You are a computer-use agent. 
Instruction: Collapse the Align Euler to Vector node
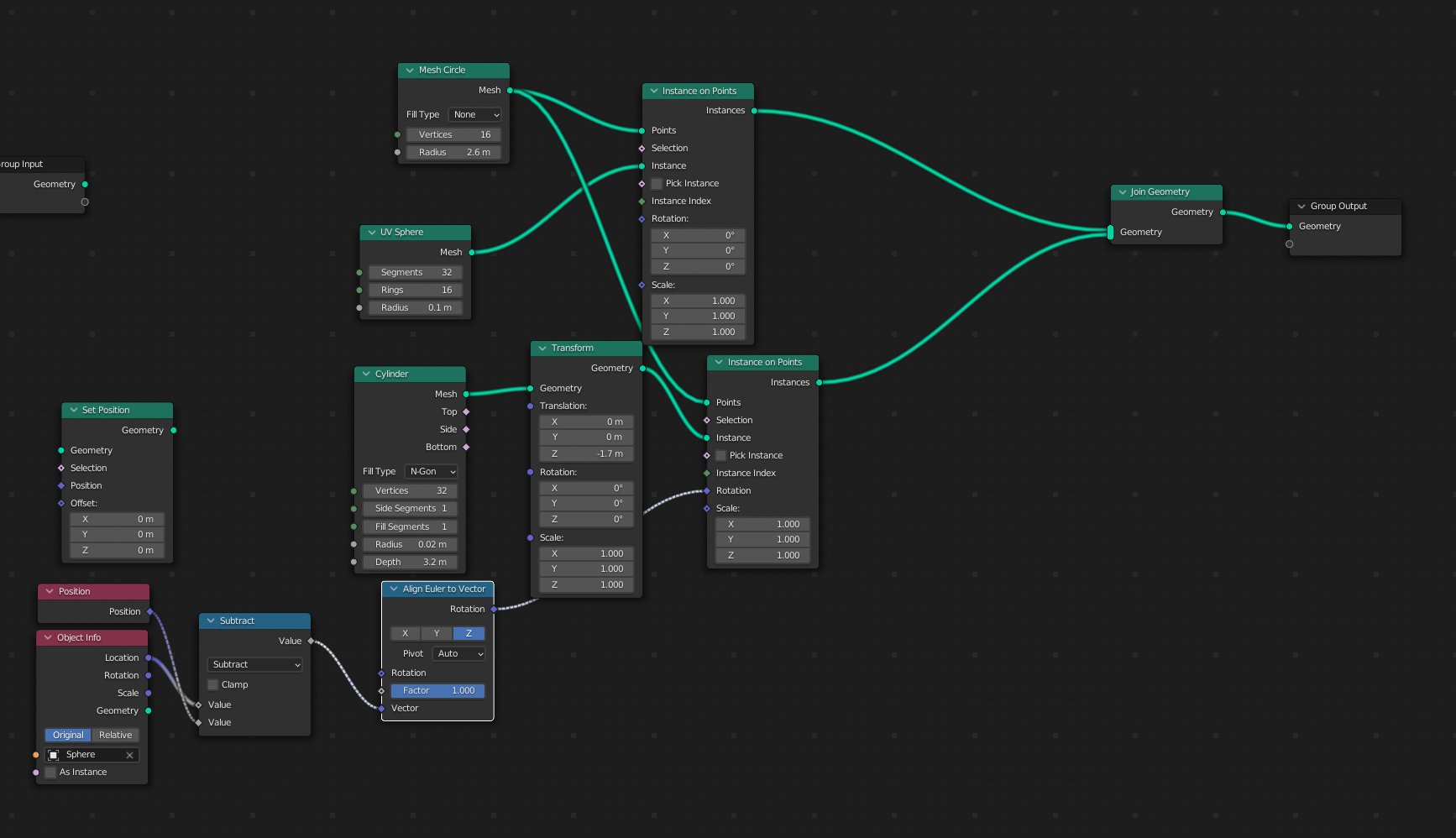[x=393, y=589]
